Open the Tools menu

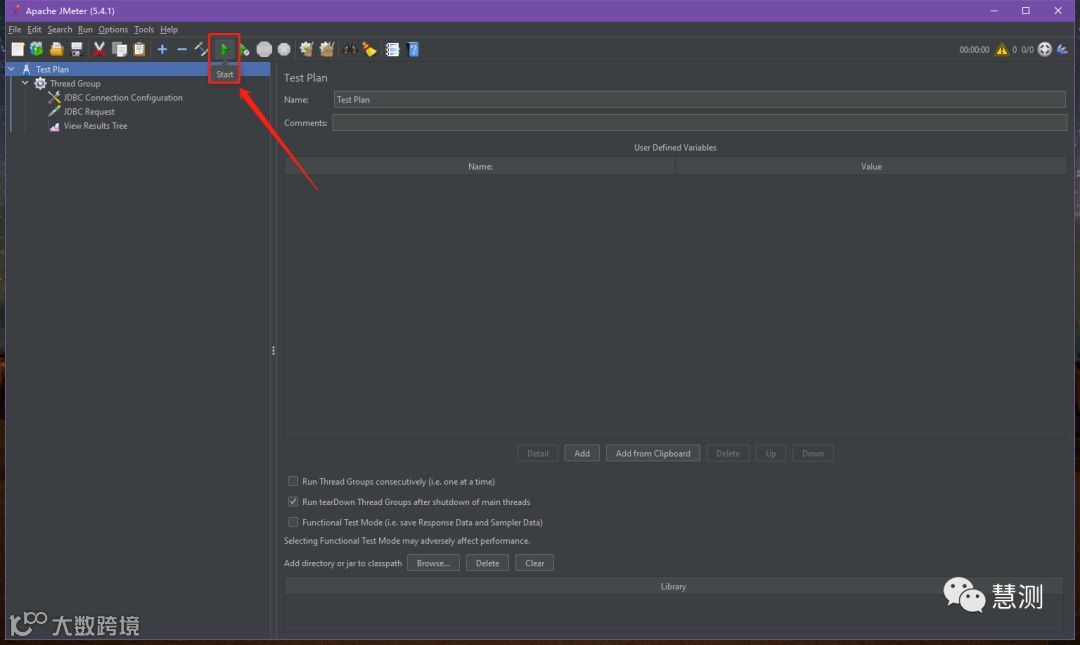(x=144, y=30)
